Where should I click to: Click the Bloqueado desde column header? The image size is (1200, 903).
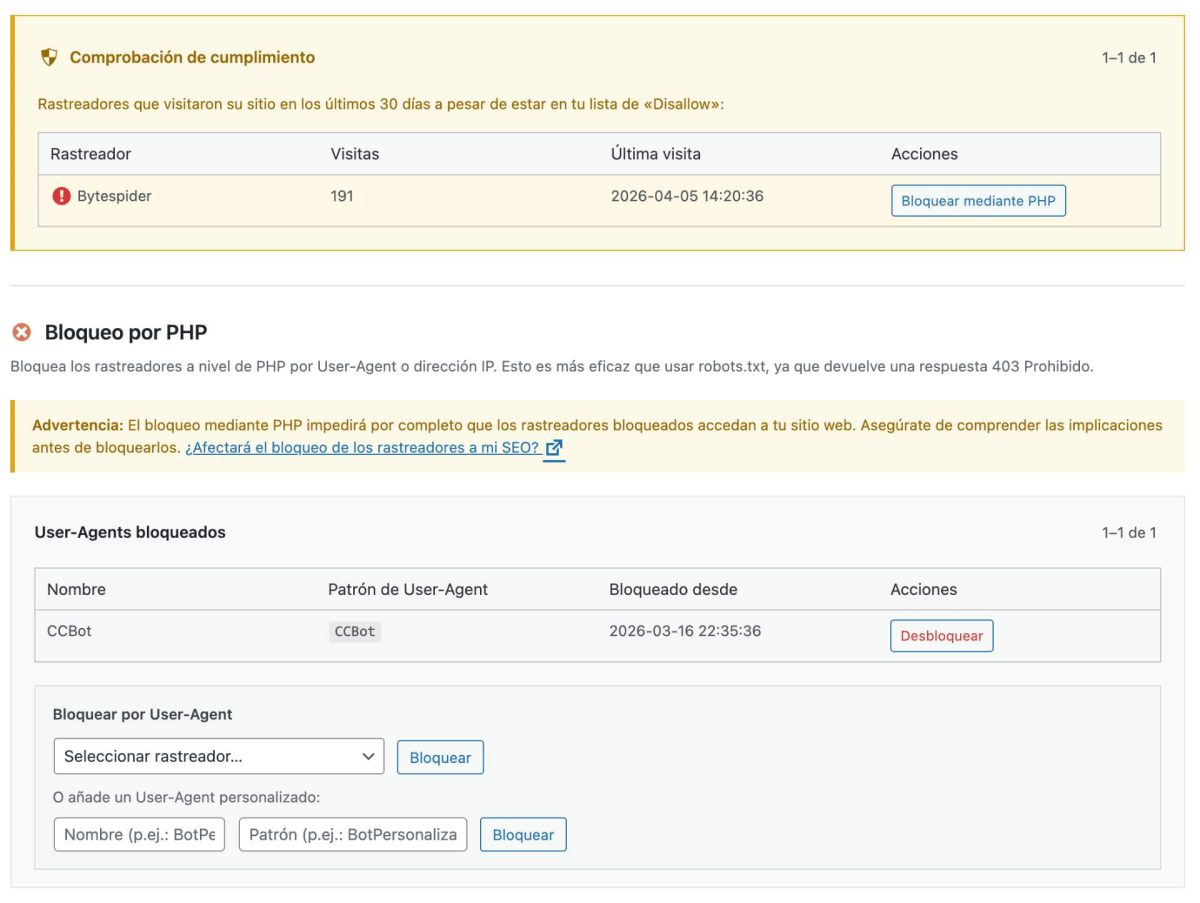673,589
